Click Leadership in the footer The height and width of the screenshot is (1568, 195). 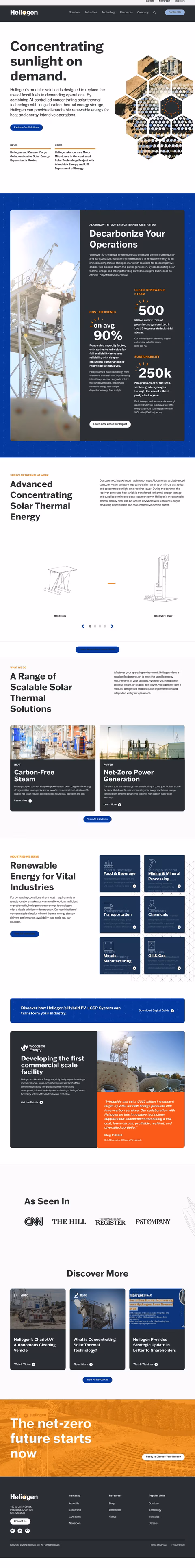[75, 1509]
